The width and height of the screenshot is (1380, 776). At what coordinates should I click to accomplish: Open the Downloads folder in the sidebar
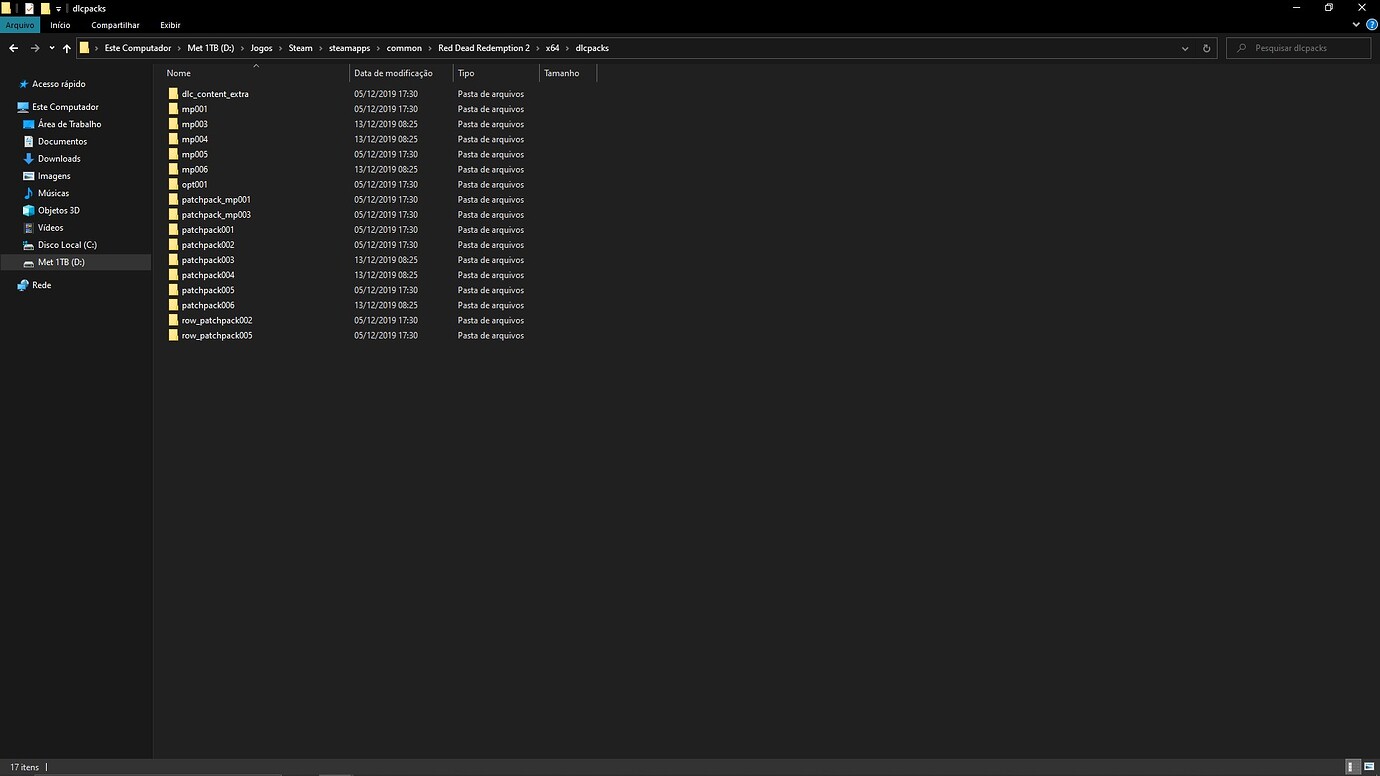(58, 158)
